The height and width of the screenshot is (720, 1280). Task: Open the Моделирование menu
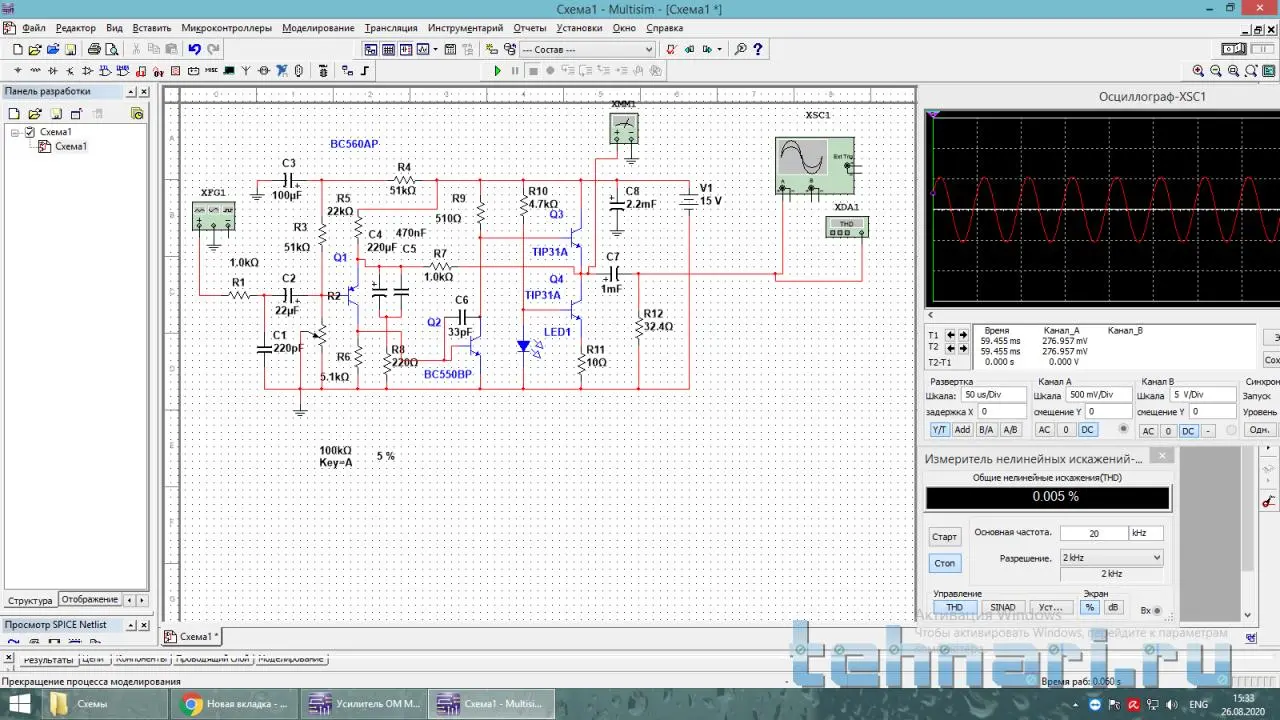coord(318,28)
